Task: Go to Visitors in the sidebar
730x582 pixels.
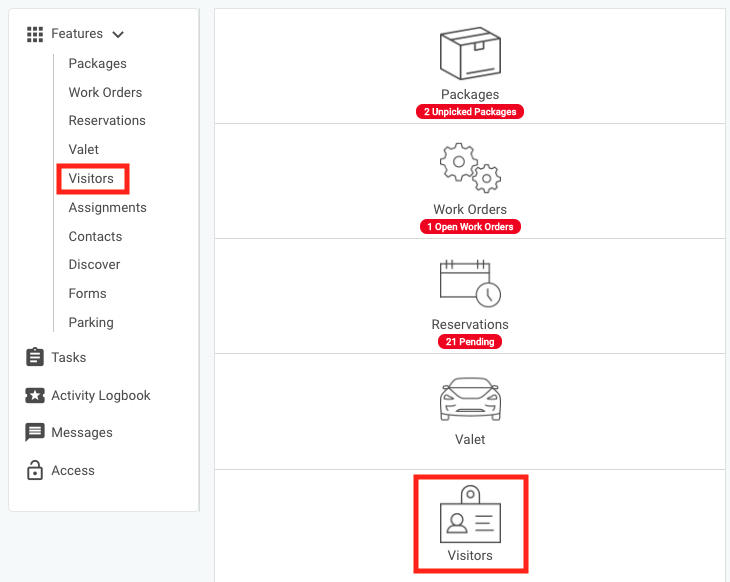Action: [x=91, y=178]
